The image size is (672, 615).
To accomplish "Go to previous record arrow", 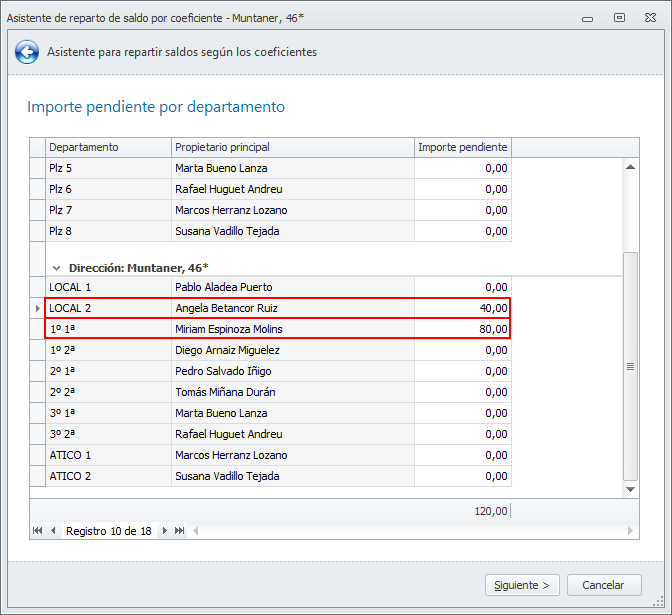I will [x=53, y=531].
